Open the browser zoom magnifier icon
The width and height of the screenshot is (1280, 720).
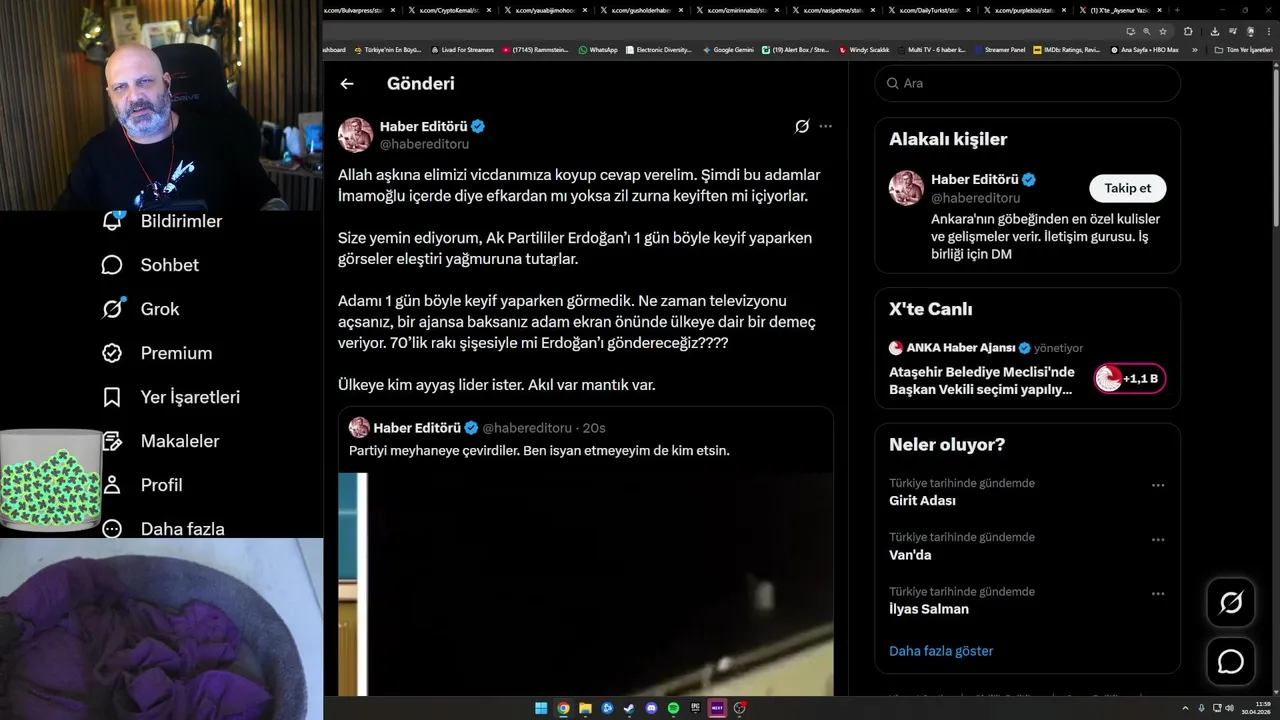pyautogui.click(x=1147, y=32)
